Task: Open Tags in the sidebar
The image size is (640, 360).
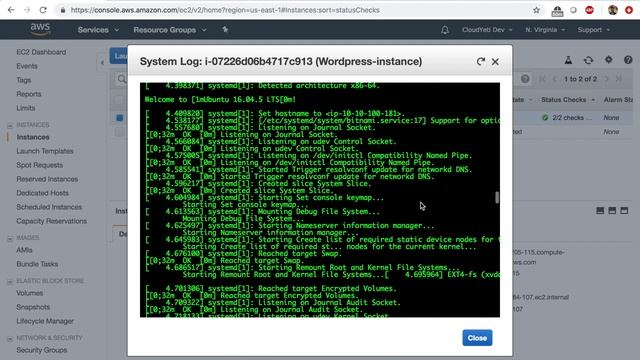Action: [x=24, y=80]
